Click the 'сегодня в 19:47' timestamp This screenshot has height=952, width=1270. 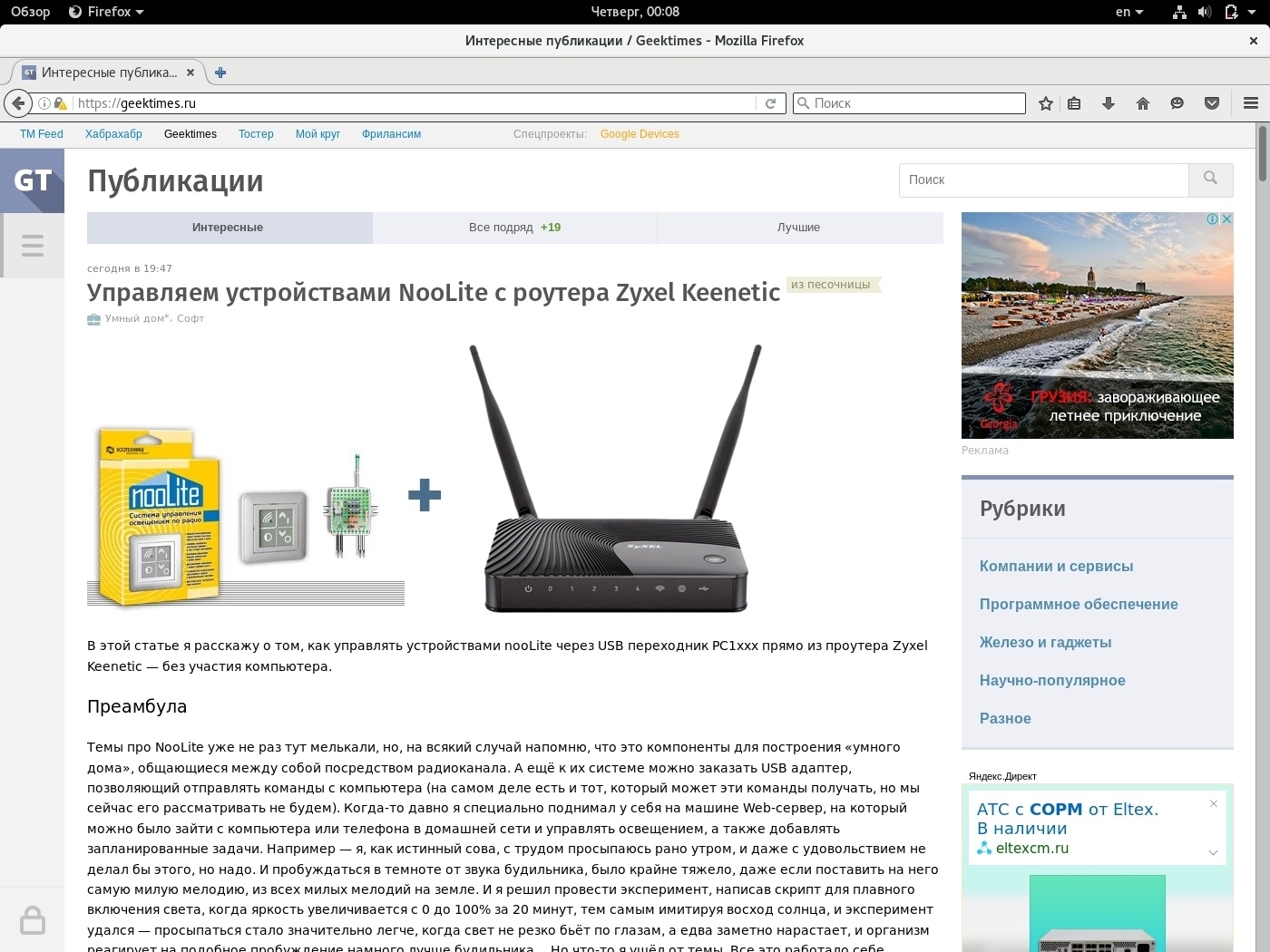(x=130, y=268)
